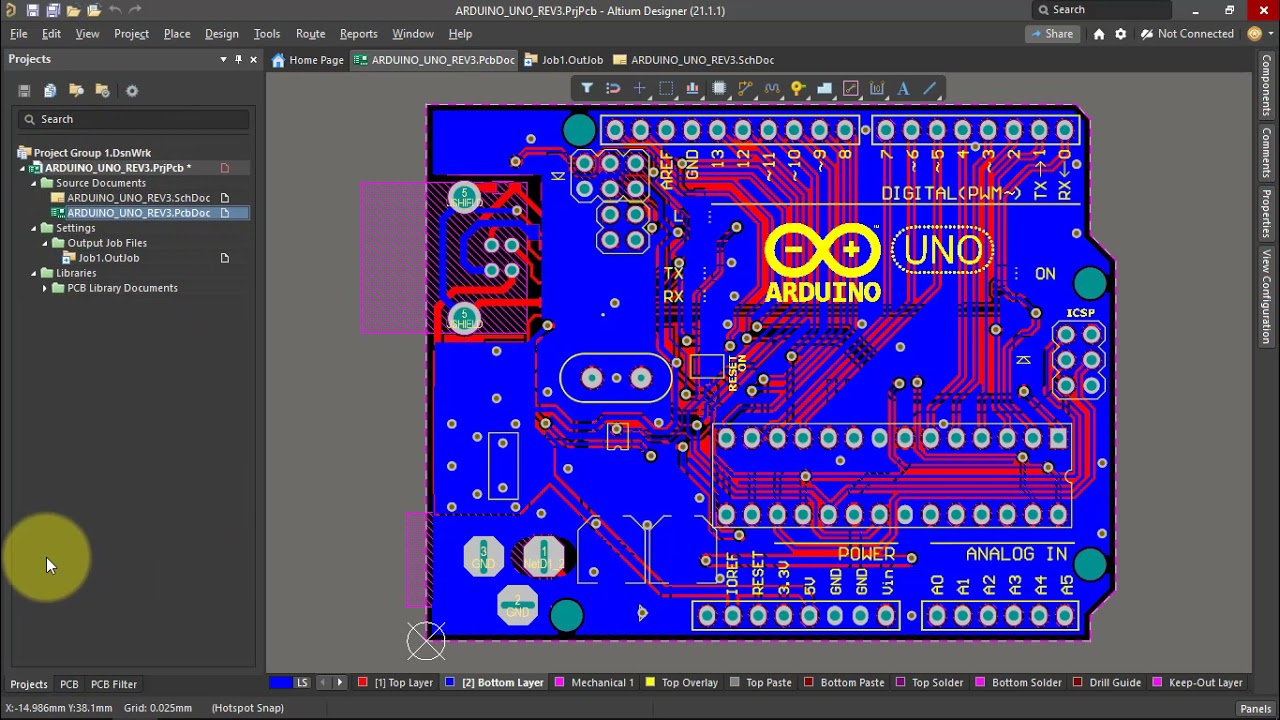
Task: Collapse Settings folder
Action: [33, 228]
